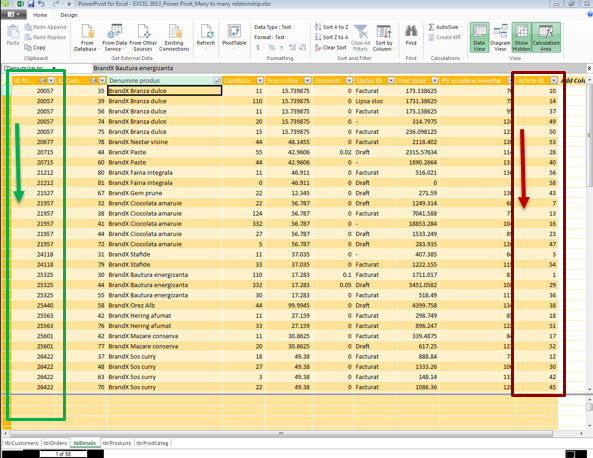Switch to Diagram View
593x458 pixels.
500,37
